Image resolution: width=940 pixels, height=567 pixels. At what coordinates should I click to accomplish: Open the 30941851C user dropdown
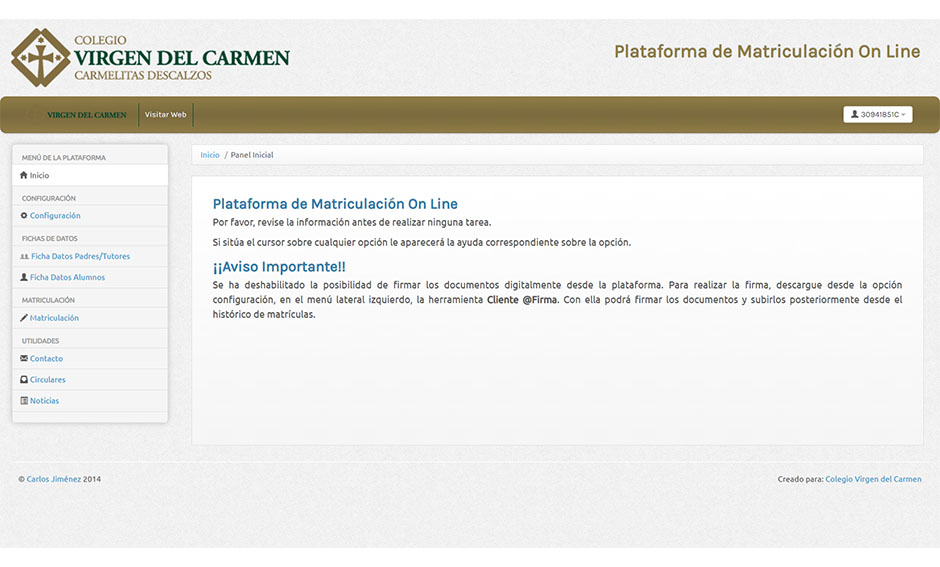coord(877,115)
